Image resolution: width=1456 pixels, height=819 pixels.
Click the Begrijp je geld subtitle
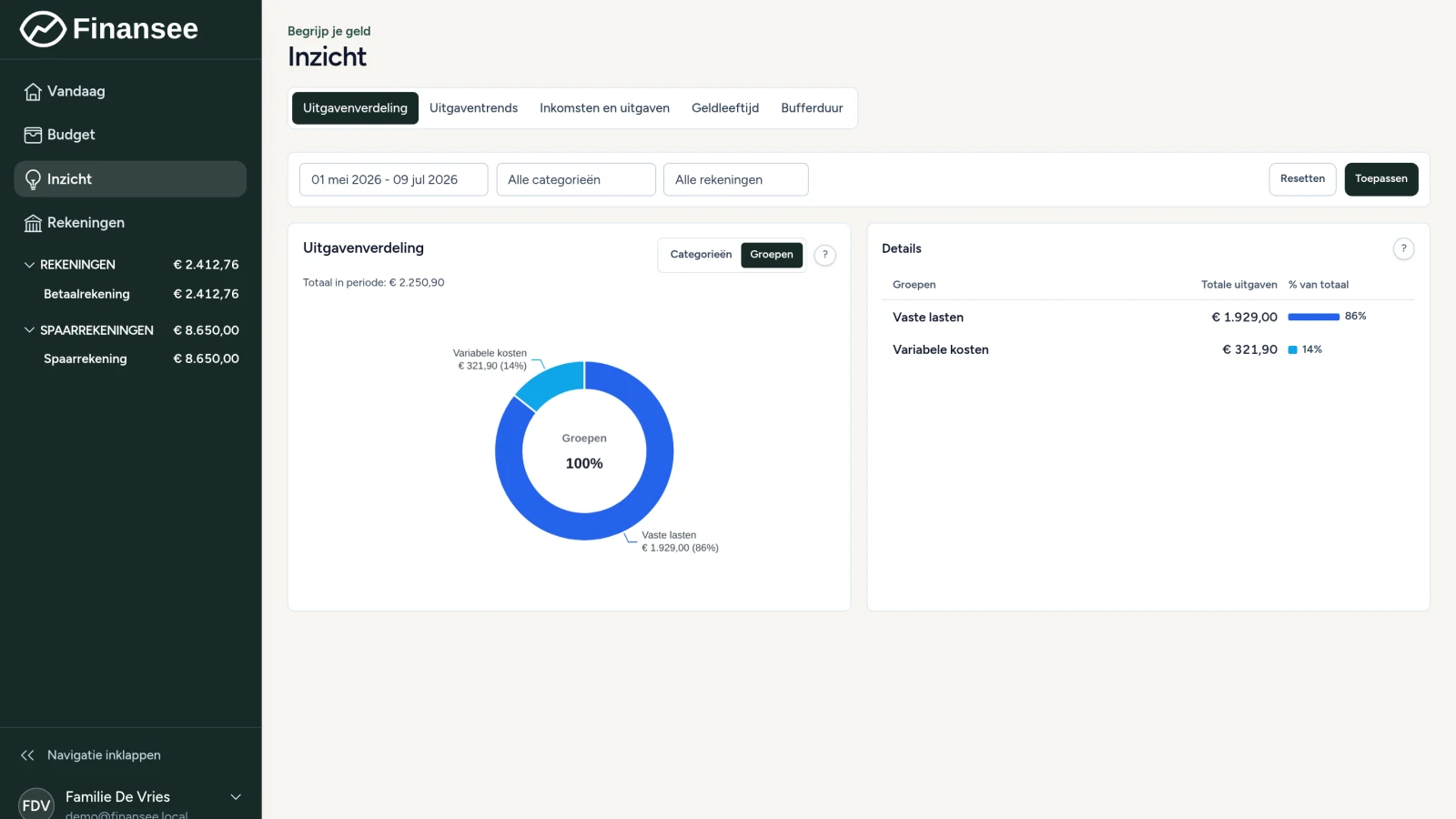pyautogui.click(x=329, y=31)
